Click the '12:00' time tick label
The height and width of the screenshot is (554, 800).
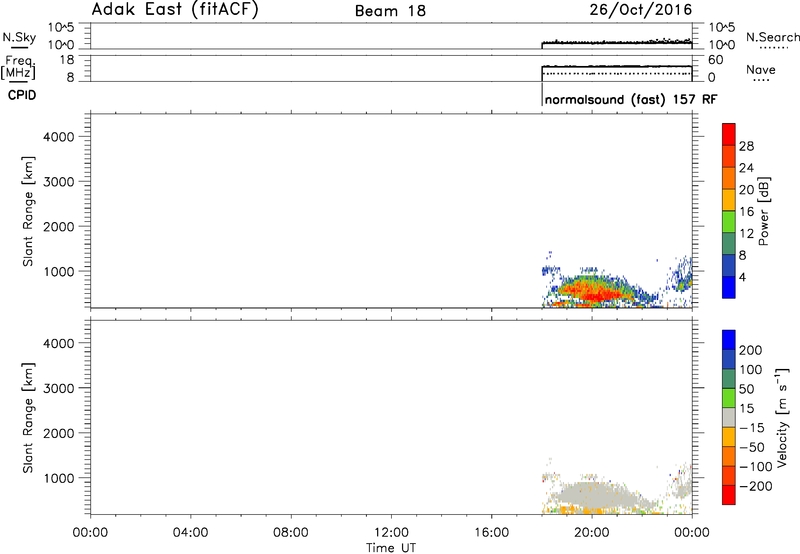click(391, 533)
